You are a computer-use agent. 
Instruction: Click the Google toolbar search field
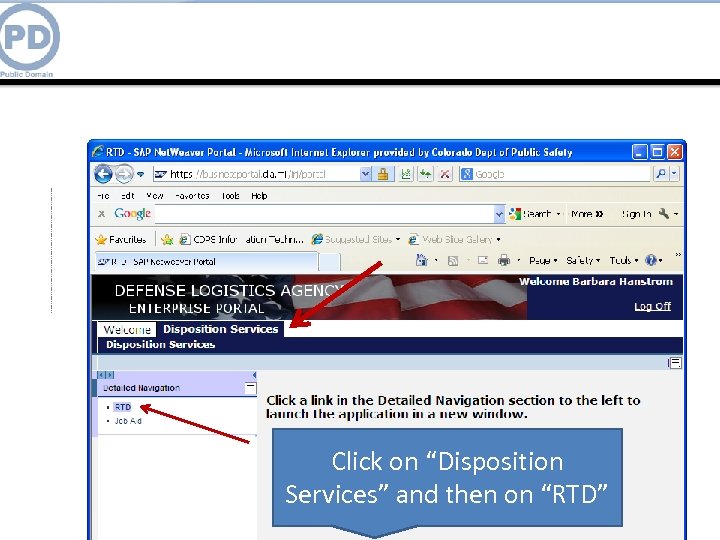tap(324, 214)
